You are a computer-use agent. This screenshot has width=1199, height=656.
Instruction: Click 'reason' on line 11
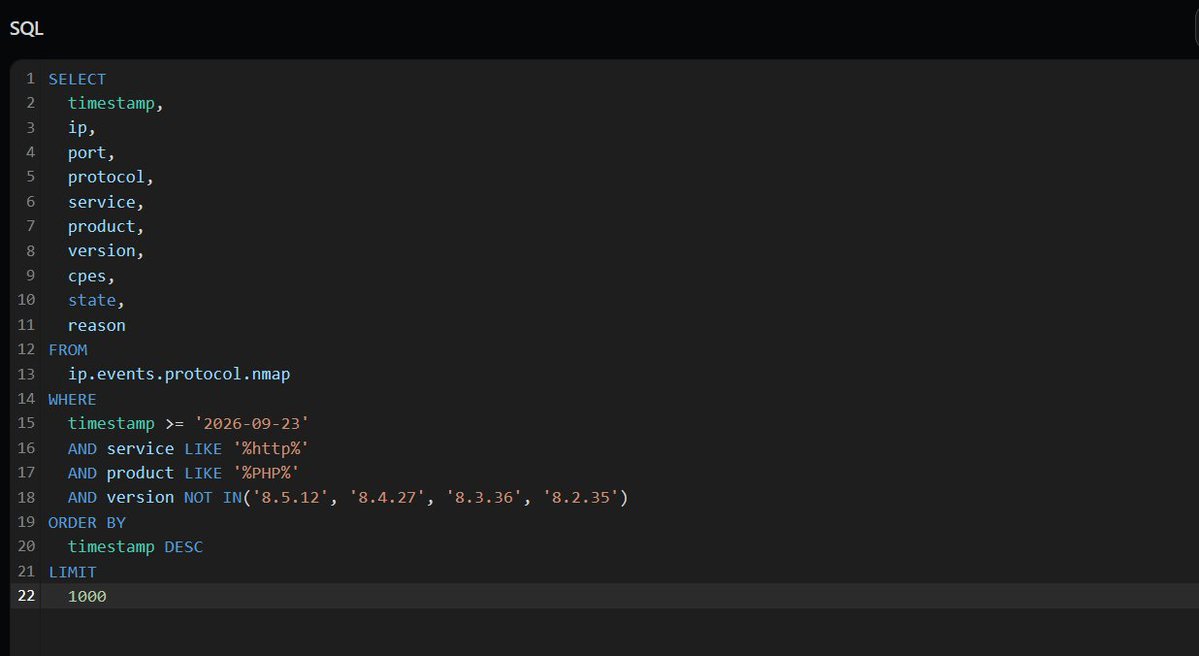(x=96, y=325)
